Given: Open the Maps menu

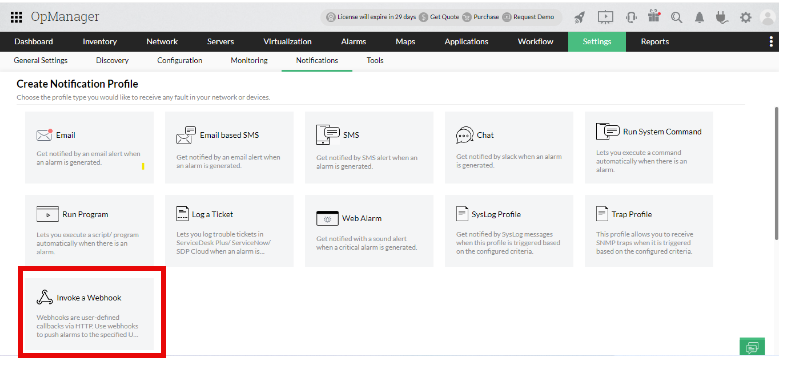Looking at the screenshot, I should (405, 42).
